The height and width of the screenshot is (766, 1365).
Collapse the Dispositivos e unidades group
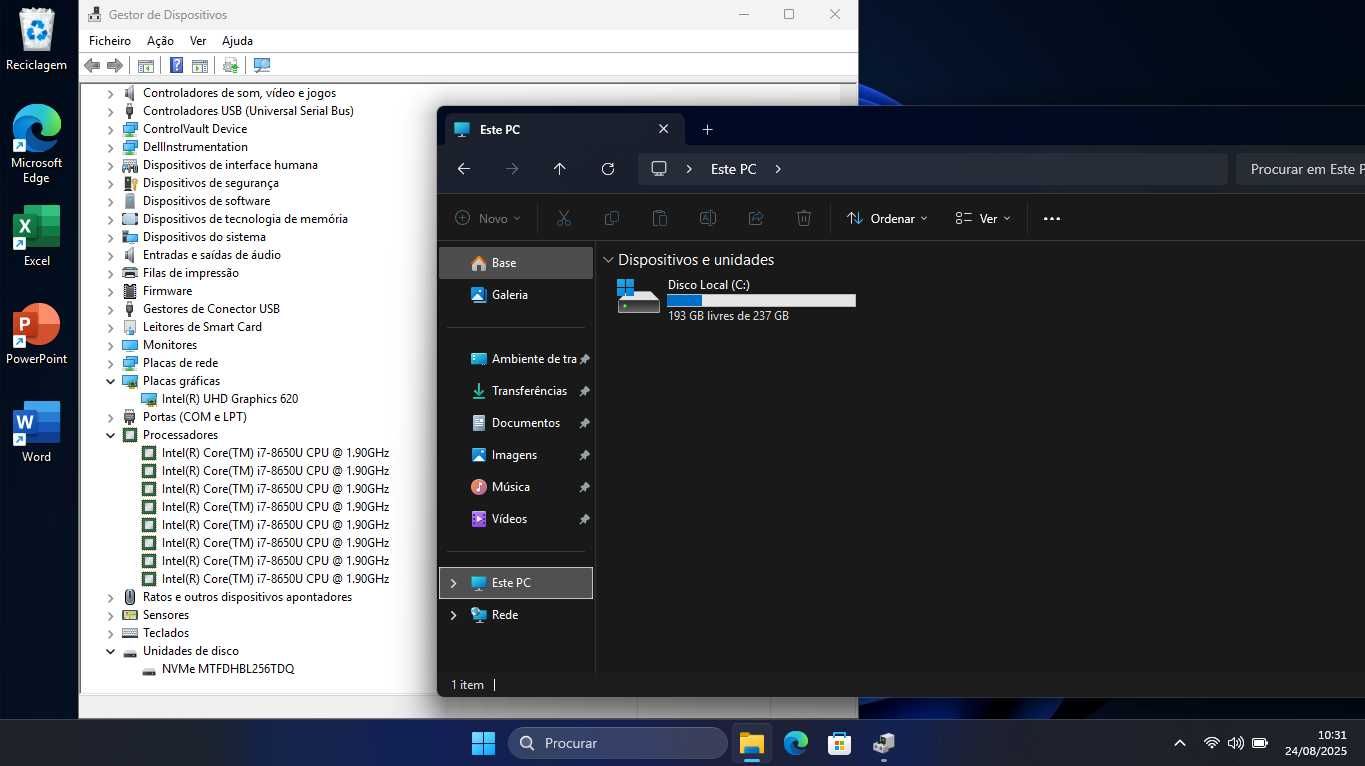point(608,260)
